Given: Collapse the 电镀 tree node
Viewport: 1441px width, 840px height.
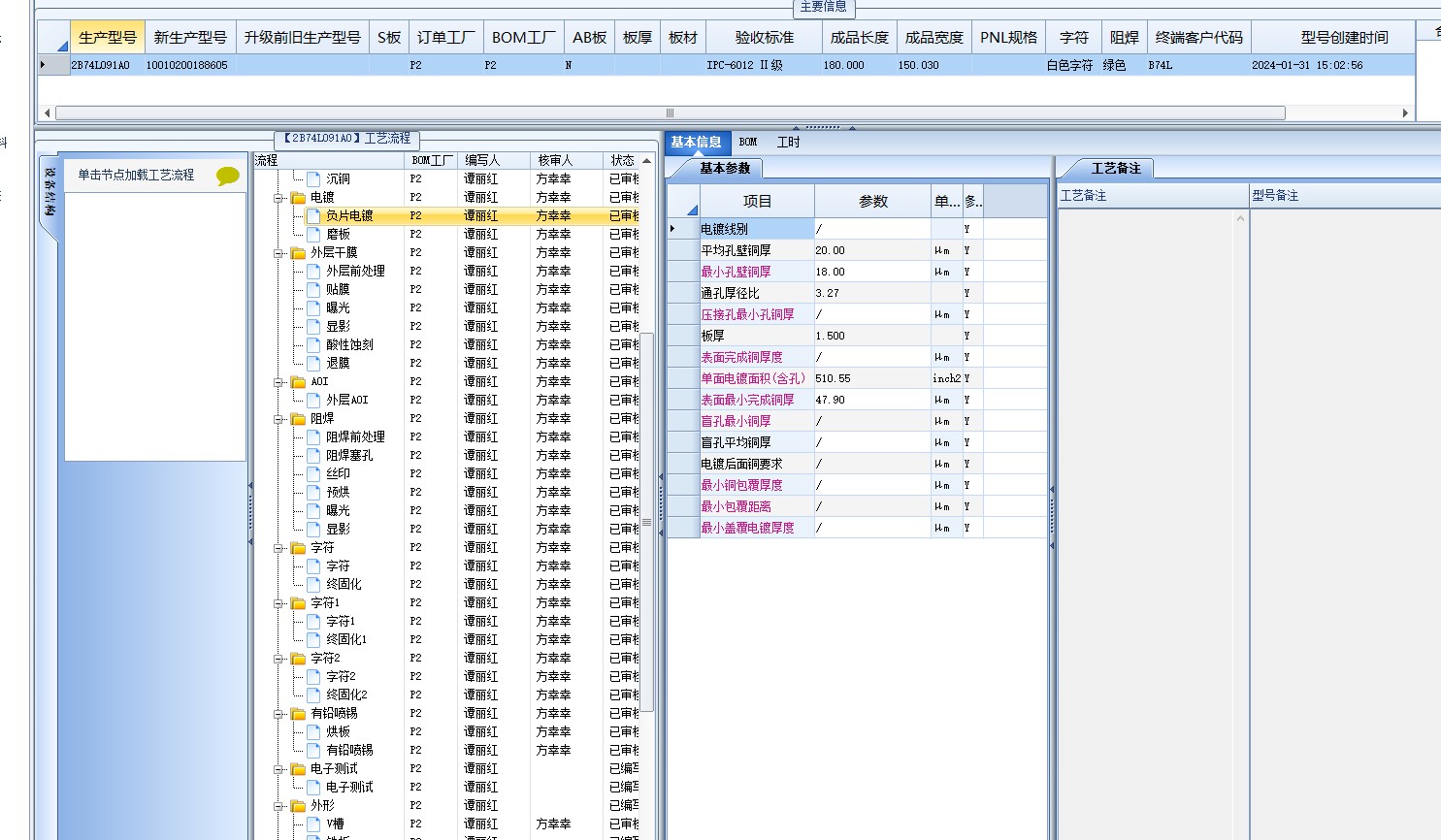Looking at the screenshot, I should [278, 198].
